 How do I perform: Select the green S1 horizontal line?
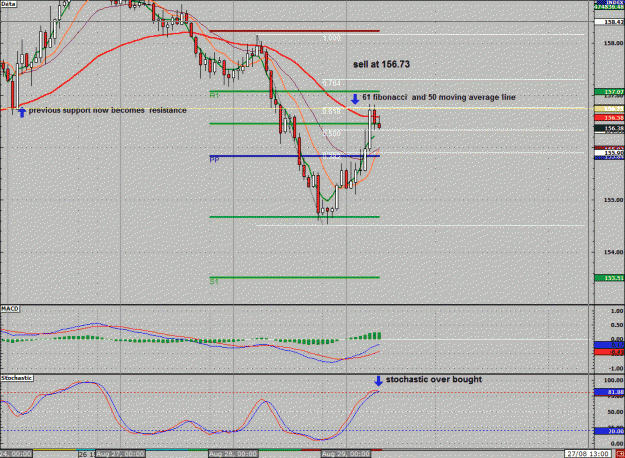(295, 277)
